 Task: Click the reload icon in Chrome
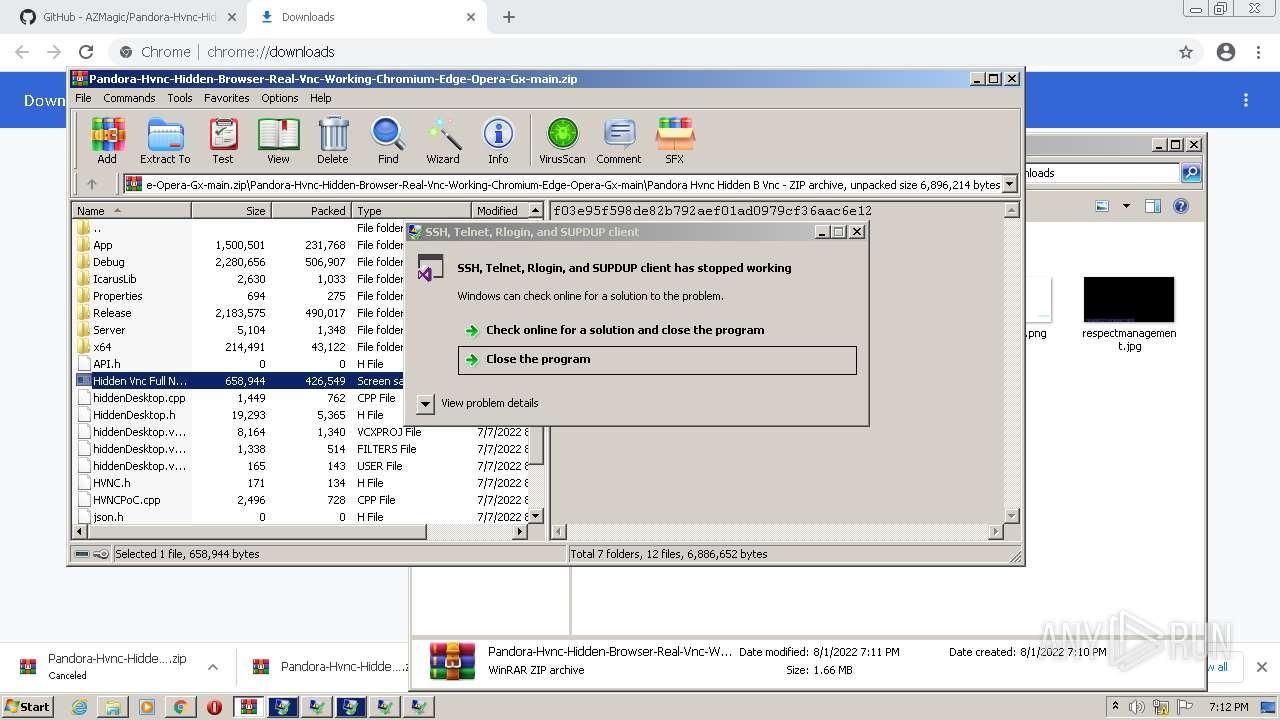[86, 52]
